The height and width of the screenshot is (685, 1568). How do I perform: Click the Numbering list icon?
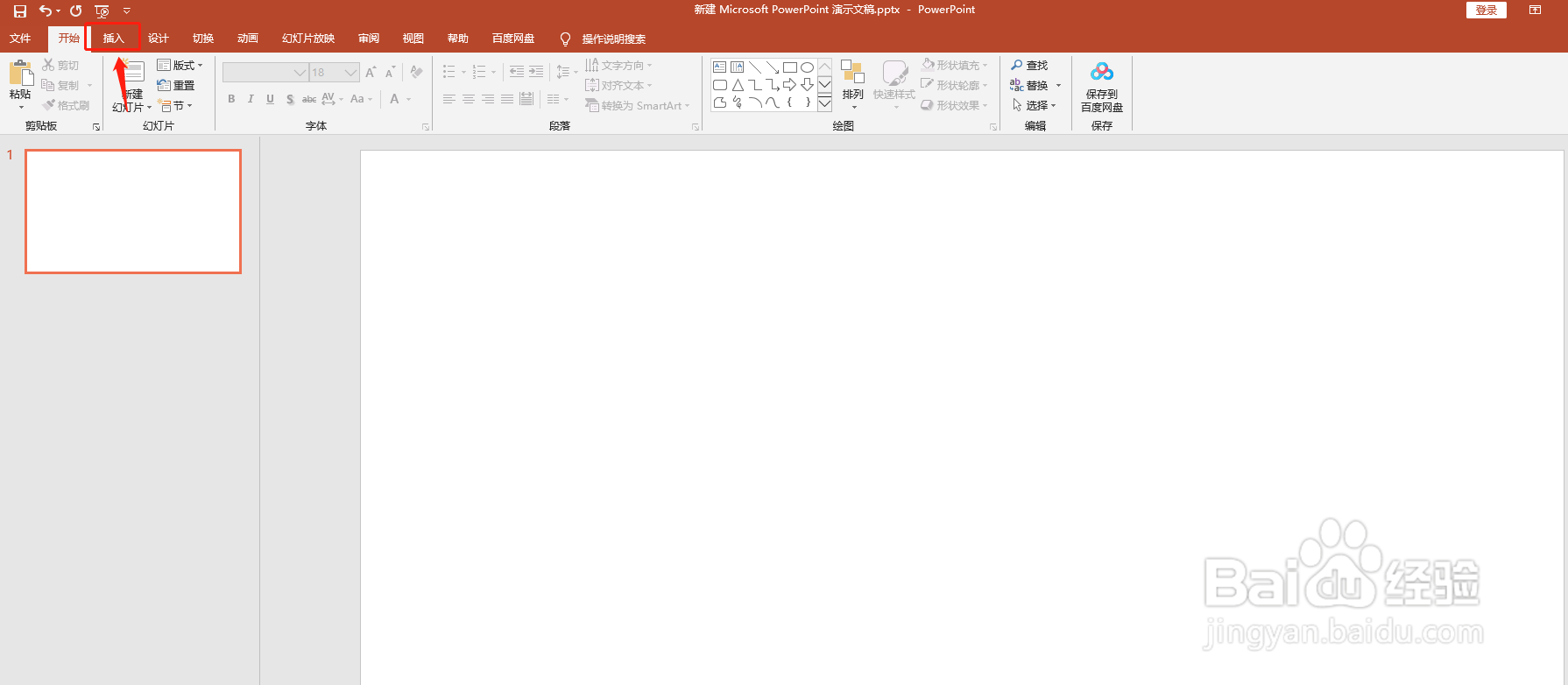(x=479, y=72)
